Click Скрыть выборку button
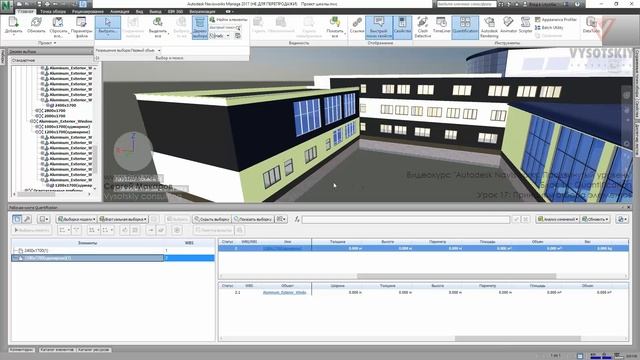The image size is (640, 360). pyautogui.click(x=212, y=219)
